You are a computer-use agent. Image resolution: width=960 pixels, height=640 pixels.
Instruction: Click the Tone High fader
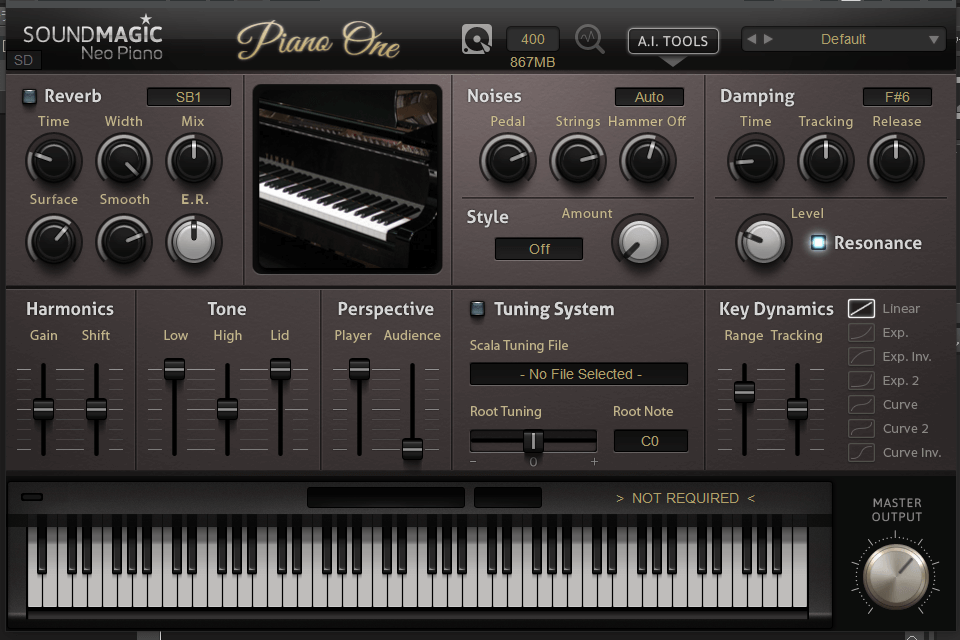227,408
